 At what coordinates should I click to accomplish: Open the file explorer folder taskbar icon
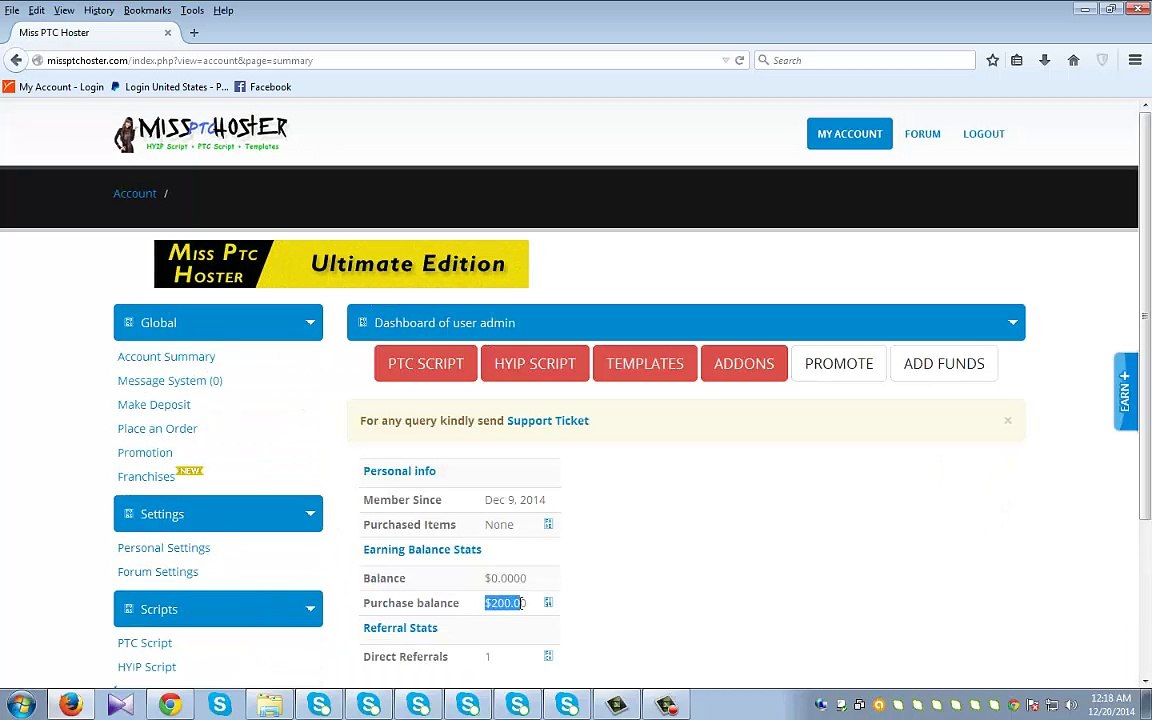pos(270,705)
